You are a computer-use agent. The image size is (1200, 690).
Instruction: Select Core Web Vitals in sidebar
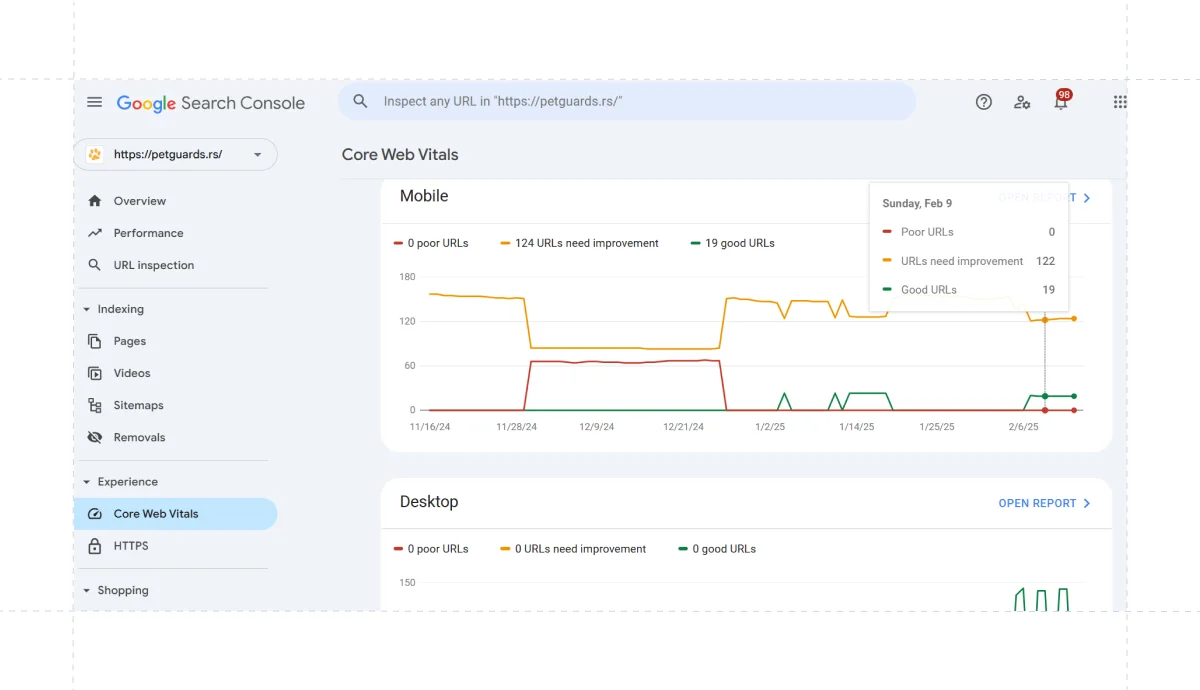coord(175,514)
